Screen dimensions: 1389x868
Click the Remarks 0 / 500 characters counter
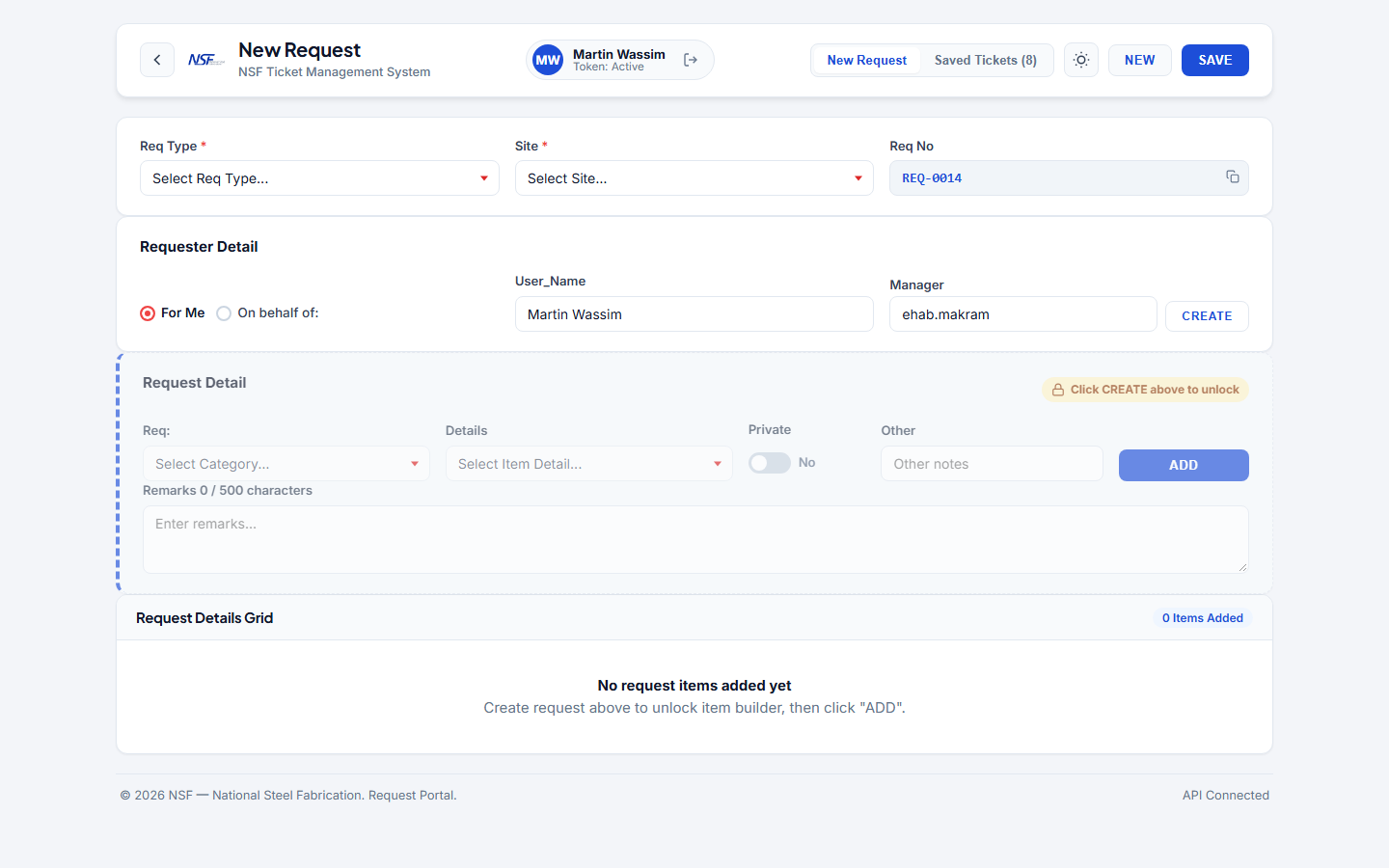pos(228,491)
